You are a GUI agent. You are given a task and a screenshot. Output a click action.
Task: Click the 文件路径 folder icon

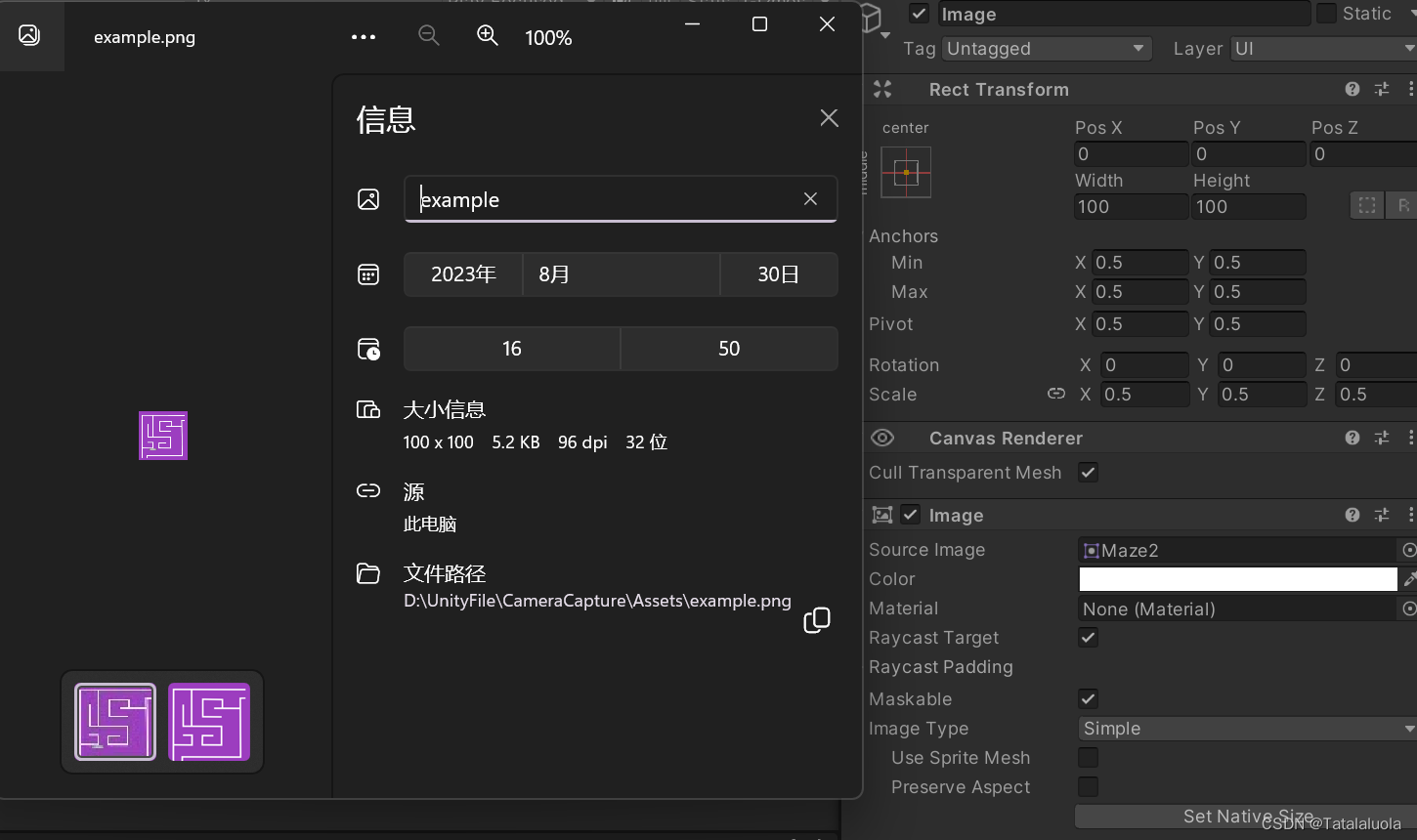coord(368,573)
